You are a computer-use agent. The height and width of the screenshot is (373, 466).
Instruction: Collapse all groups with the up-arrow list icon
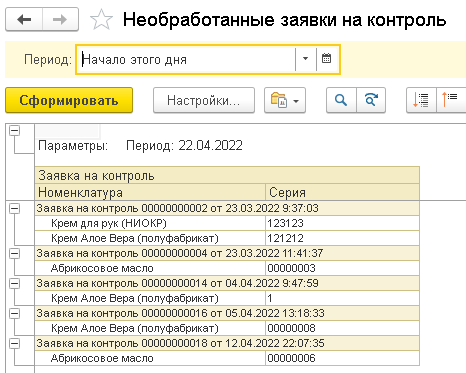(x=450, y=100)
